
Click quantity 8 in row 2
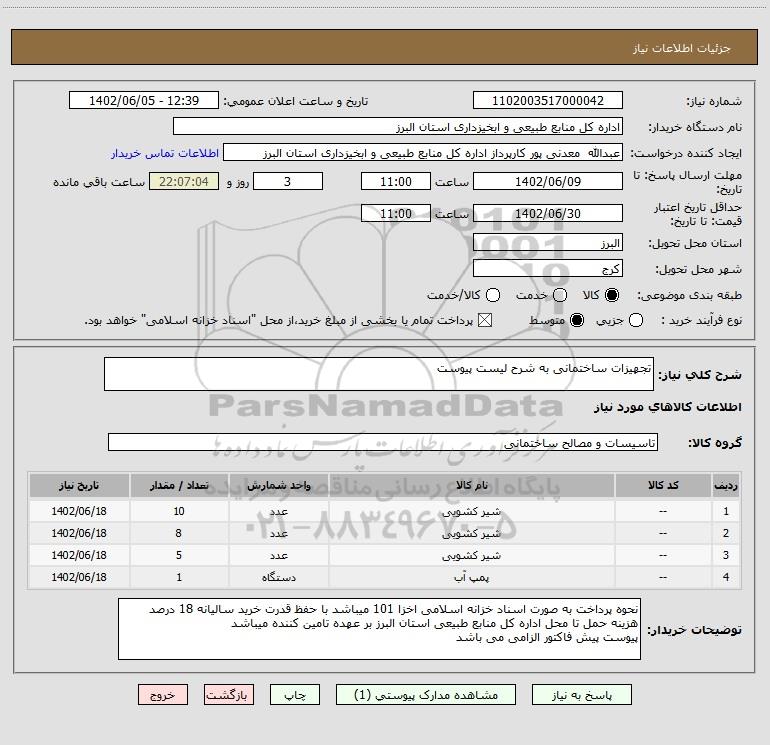coord(179,533)
